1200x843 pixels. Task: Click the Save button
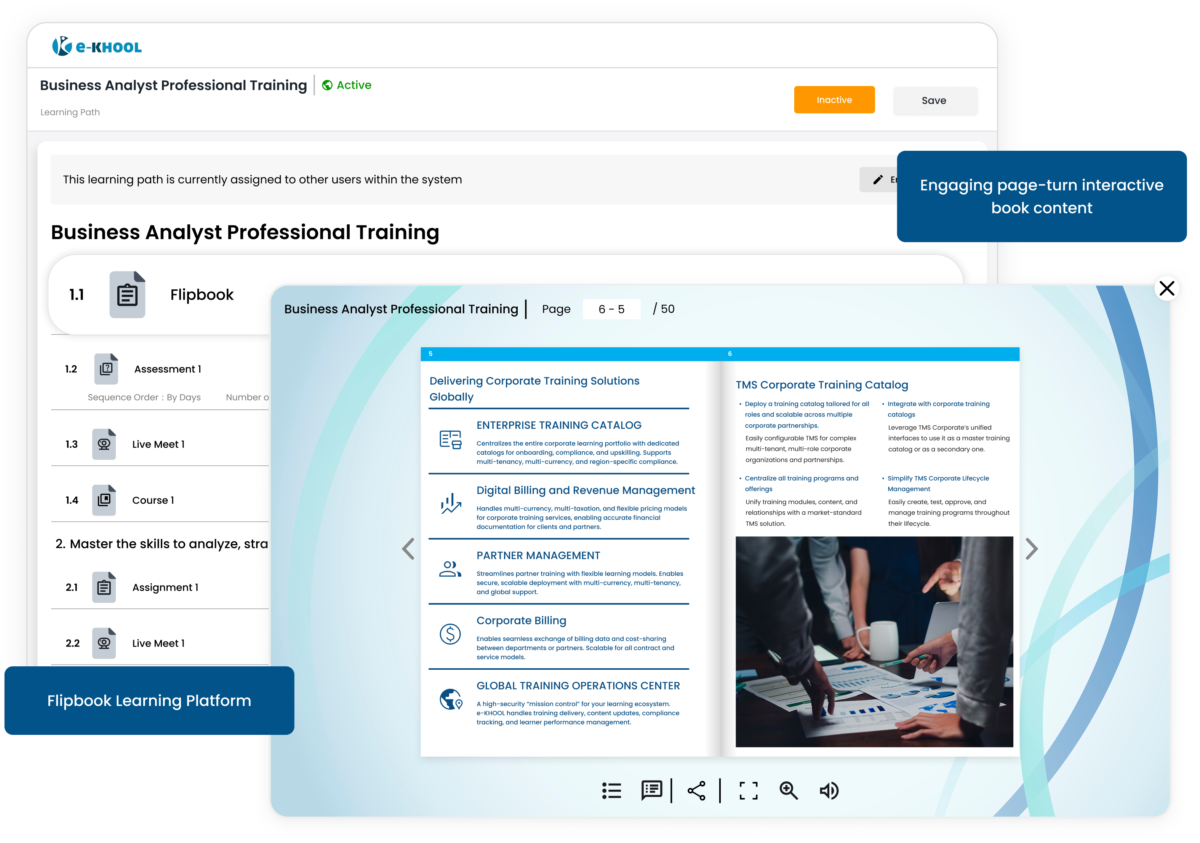coord(934,101)
